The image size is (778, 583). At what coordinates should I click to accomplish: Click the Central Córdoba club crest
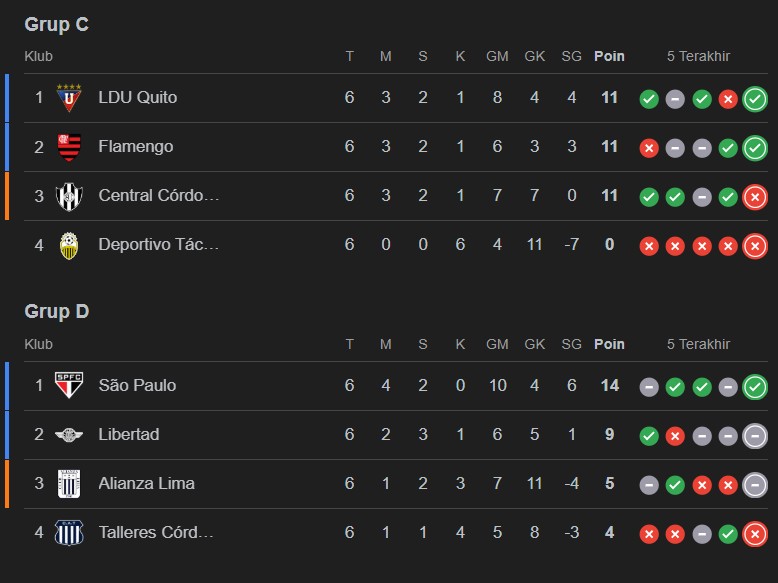coord(68,196)
